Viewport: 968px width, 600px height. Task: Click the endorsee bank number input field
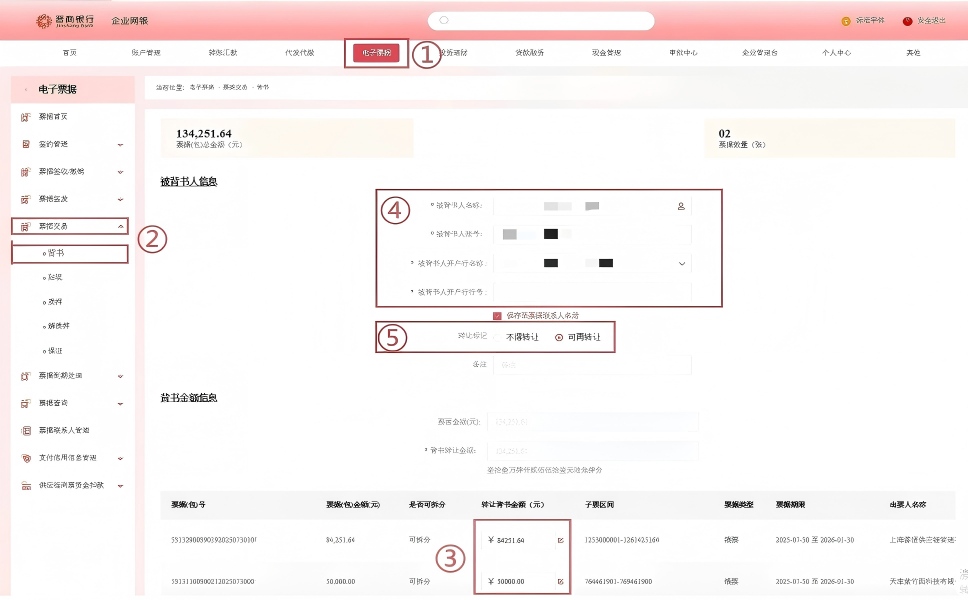tap(592, 292)
